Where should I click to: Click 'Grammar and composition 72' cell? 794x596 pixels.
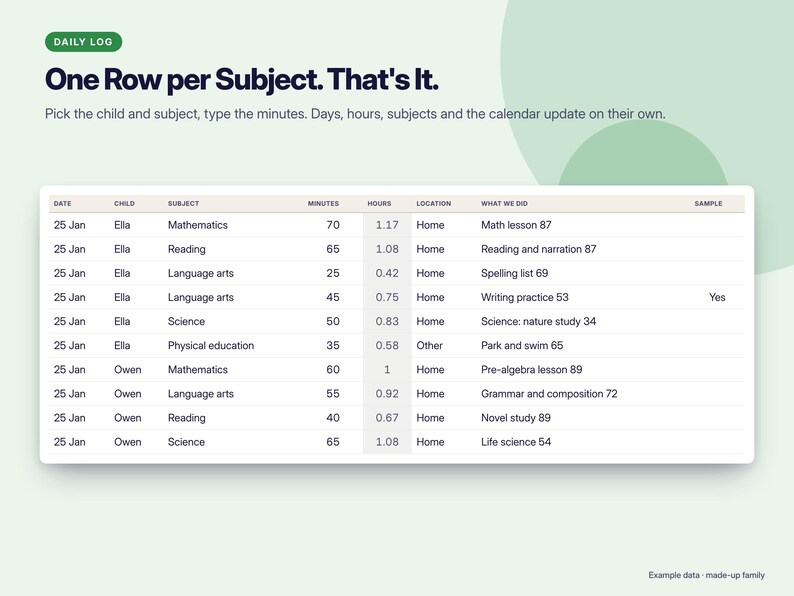click(549, 394)
